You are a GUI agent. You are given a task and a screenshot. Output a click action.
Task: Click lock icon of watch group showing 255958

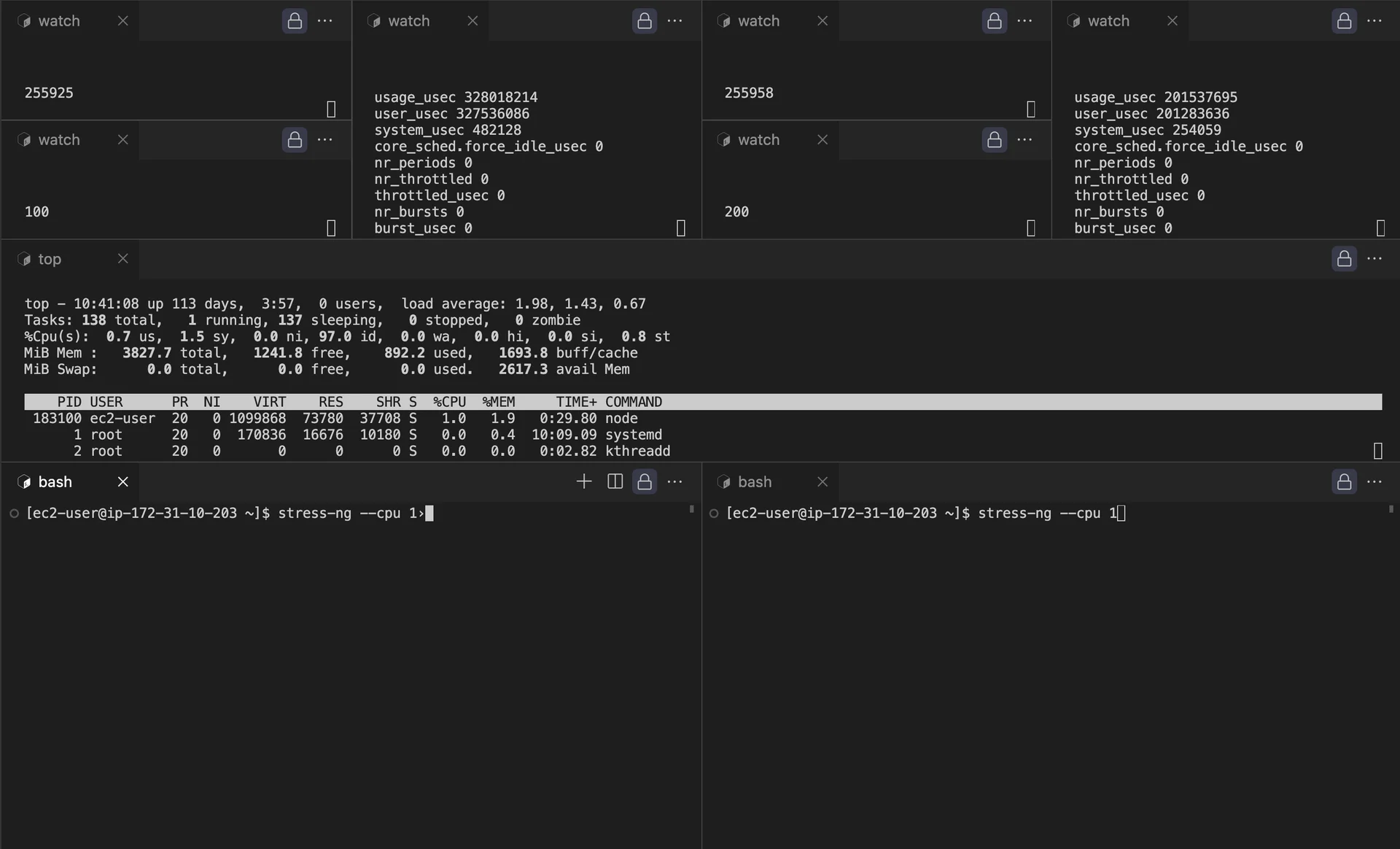click(x=994, y=21)
